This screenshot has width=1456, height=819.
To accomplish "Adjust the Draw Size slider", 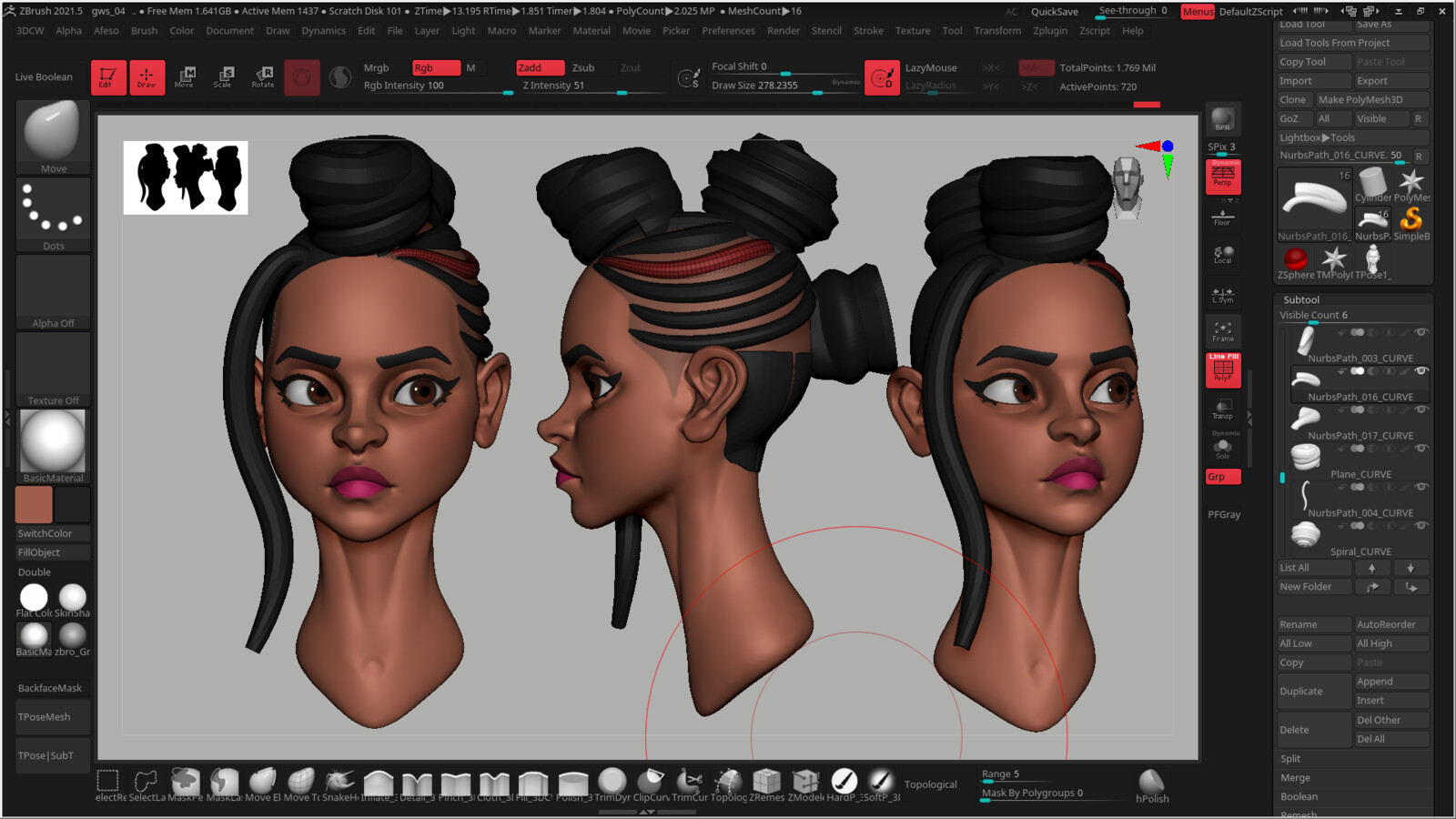I will (784, 86).
